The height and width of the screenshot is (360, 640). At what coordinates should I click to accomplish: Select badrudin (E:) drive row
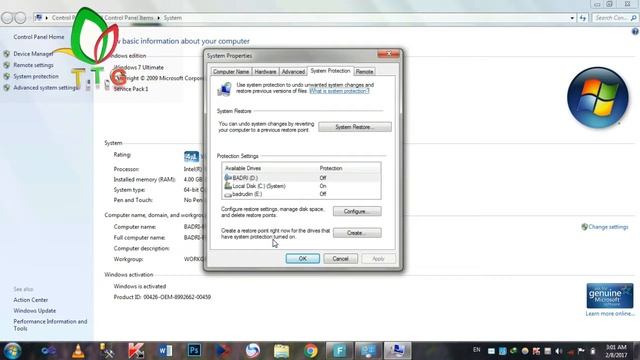click(x=301, y=194)
